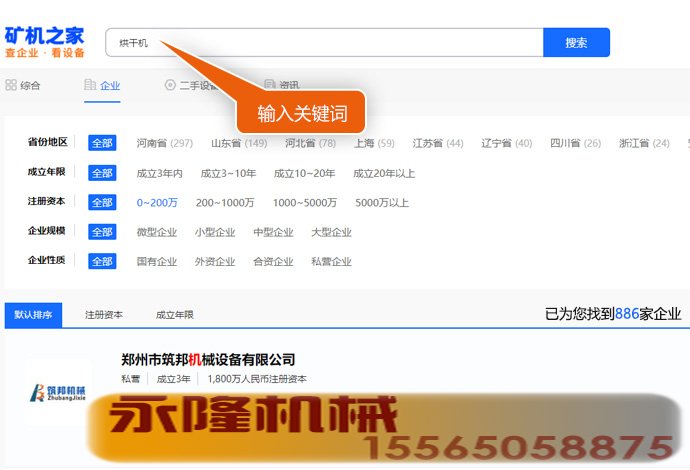The height and width of the screenshot is (470, 690).
Task: Filter by 江苏省 (44)
Action: (x=438, y=143)
